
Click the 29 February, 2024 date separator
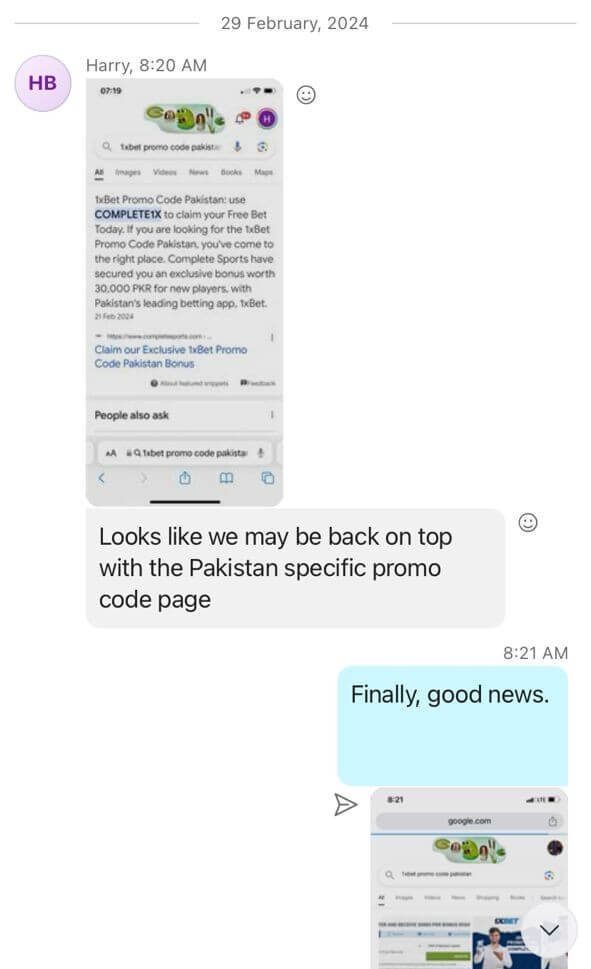click(295, 23)
